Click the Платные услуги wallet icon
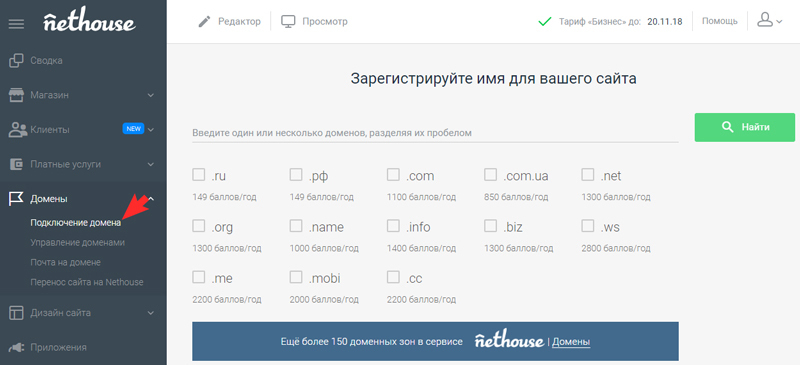The width and height of the screenshot is (800, 365). 16,164
